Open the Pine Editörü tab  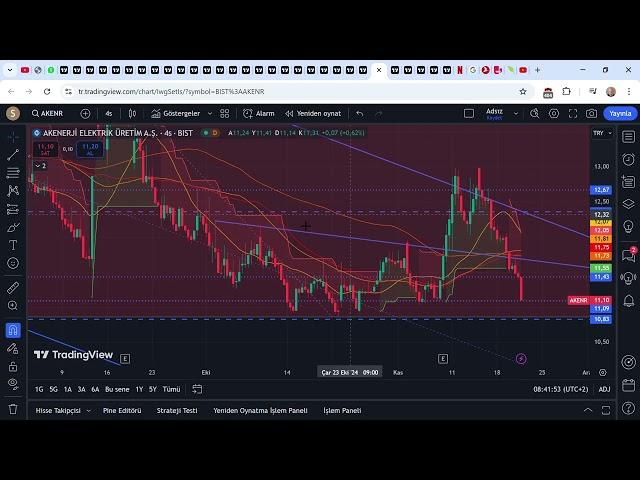(122, 411)
